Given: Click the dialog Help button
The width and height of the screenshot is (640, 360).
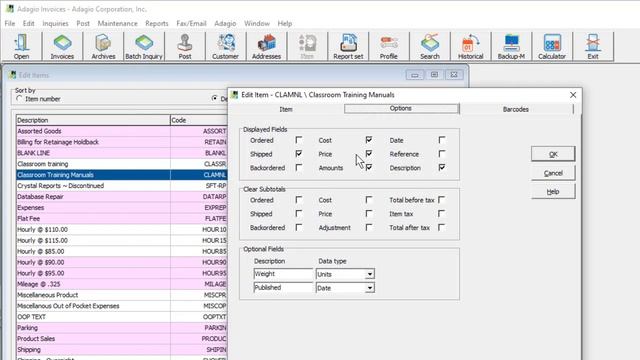Looking at the screenshot, I should pos(553,191).
